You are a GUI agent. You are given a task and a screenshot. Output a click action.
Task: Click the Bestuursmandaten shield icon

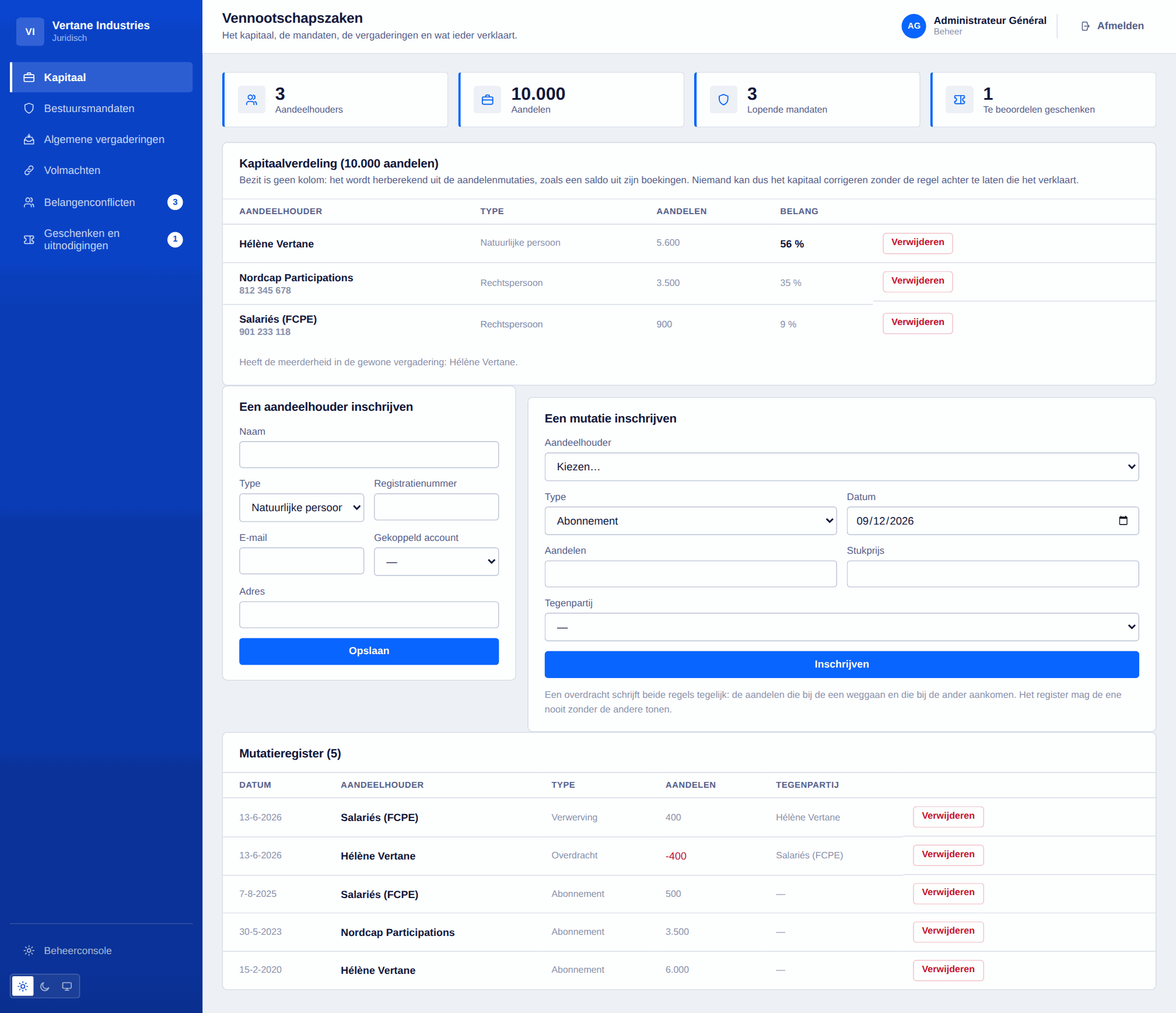point(29,109)
